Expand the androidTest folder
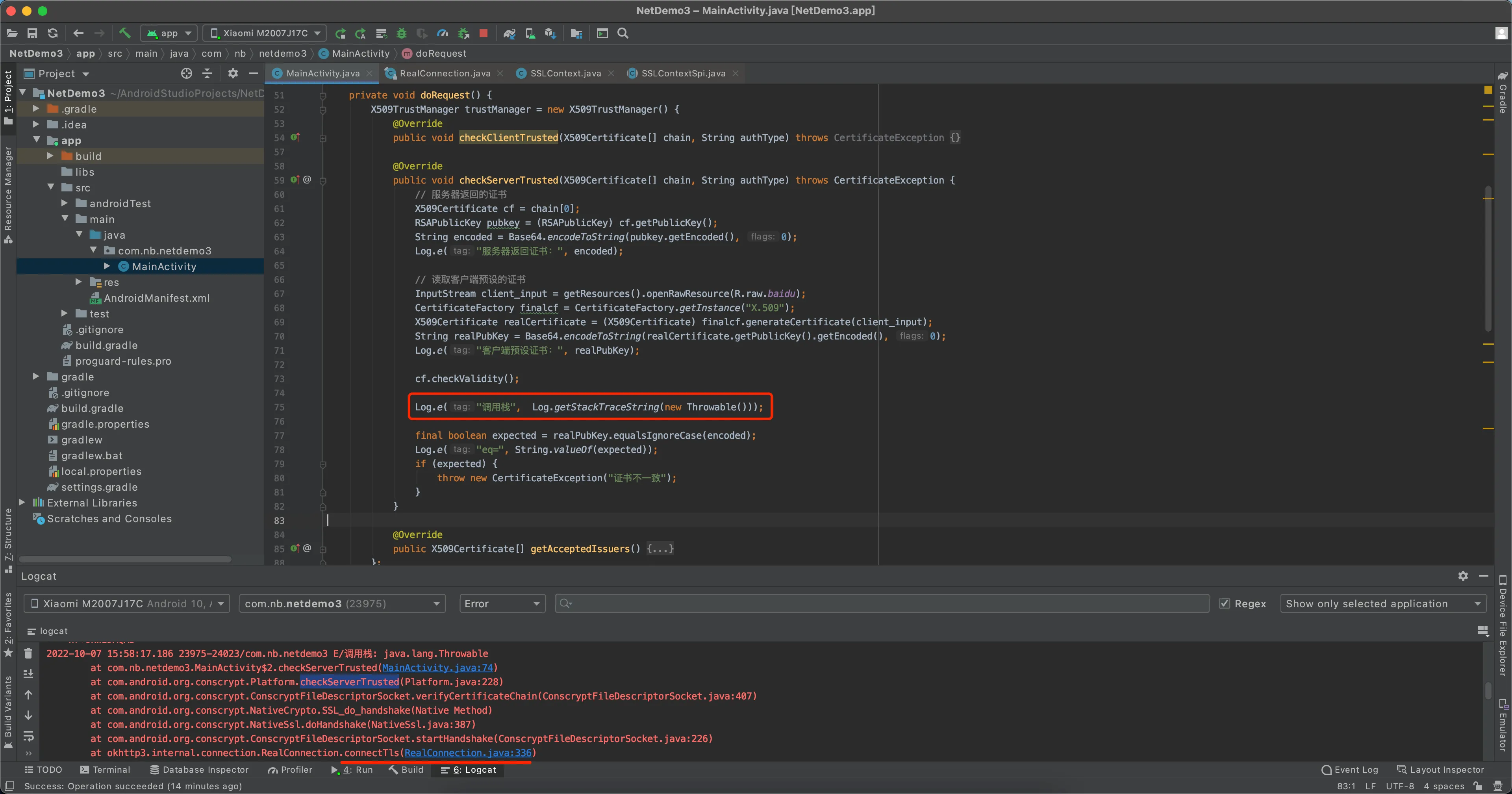Image resolution: width=1512 pixels, height=794 pixels. [65, 203]
